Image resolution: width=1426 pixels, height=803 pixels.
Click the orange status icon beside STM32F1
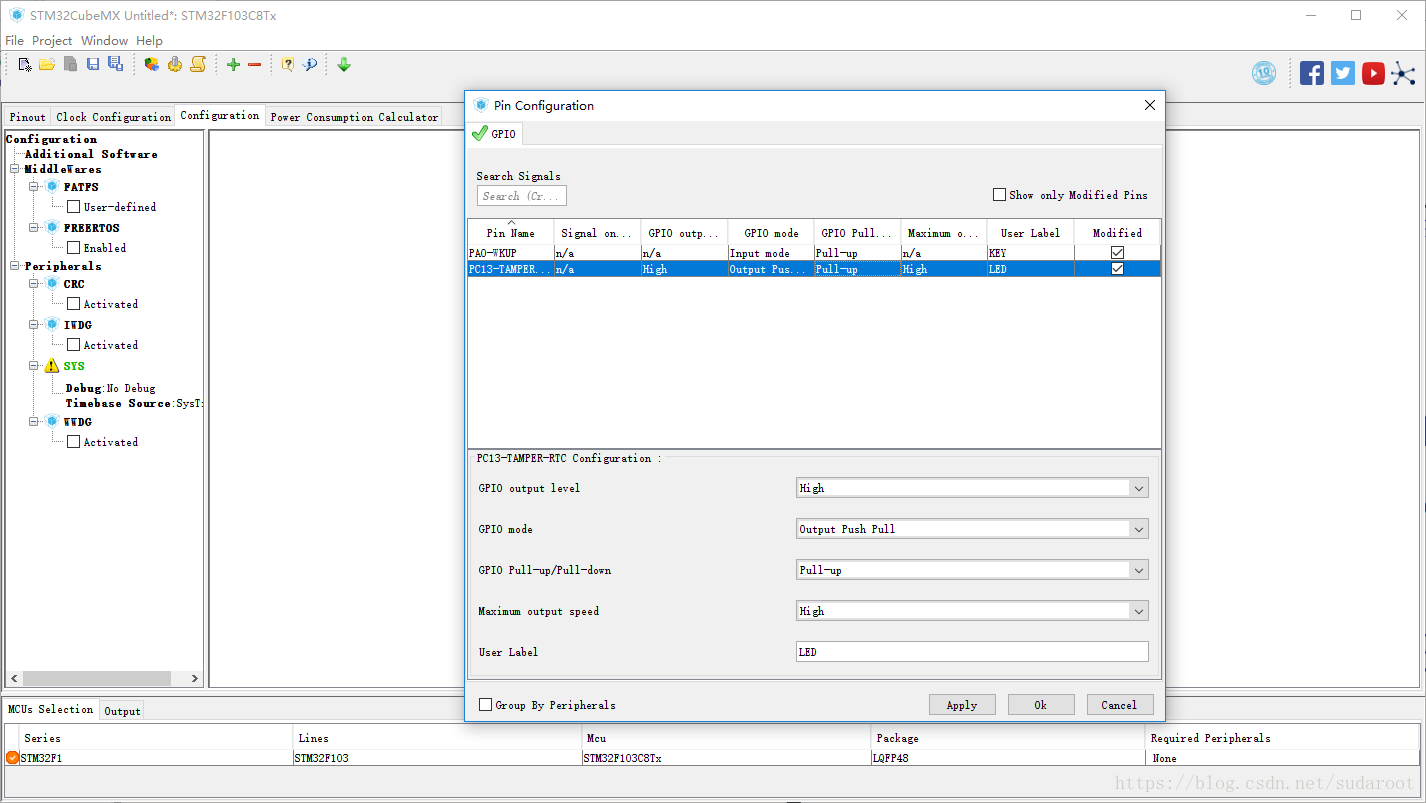(12, 758)
